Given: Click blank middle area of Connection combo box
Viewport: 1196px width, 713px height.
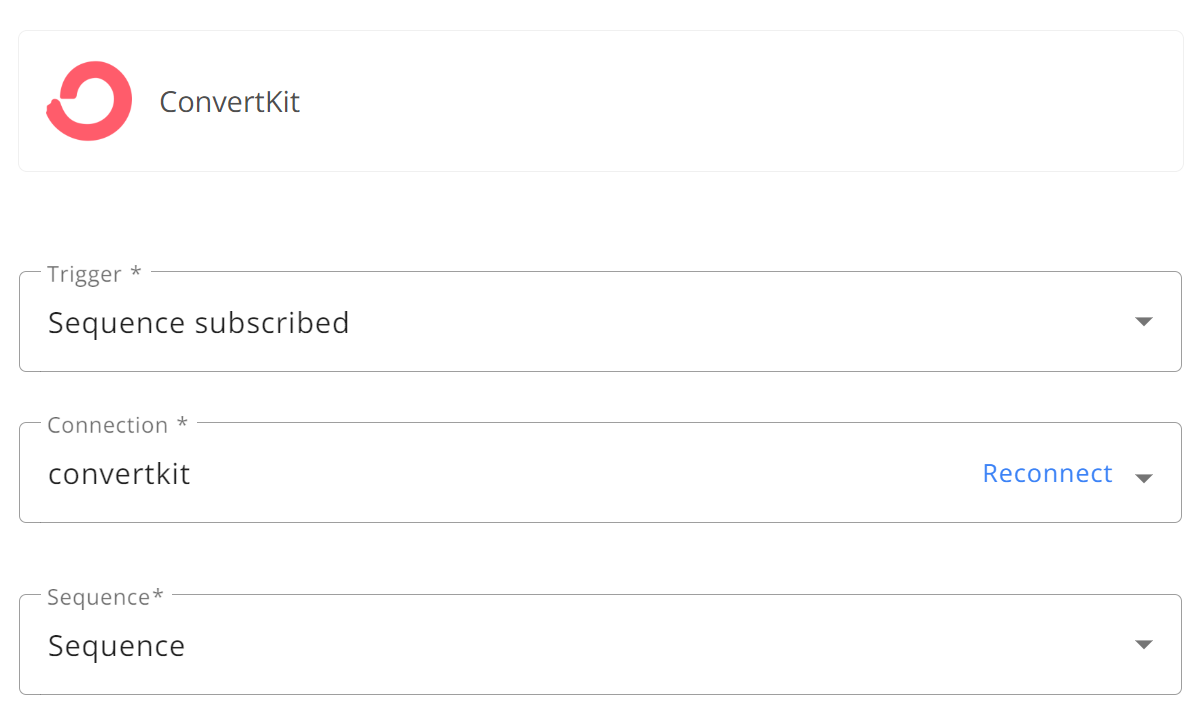Looking at the screenshot, I should [580, 473].
